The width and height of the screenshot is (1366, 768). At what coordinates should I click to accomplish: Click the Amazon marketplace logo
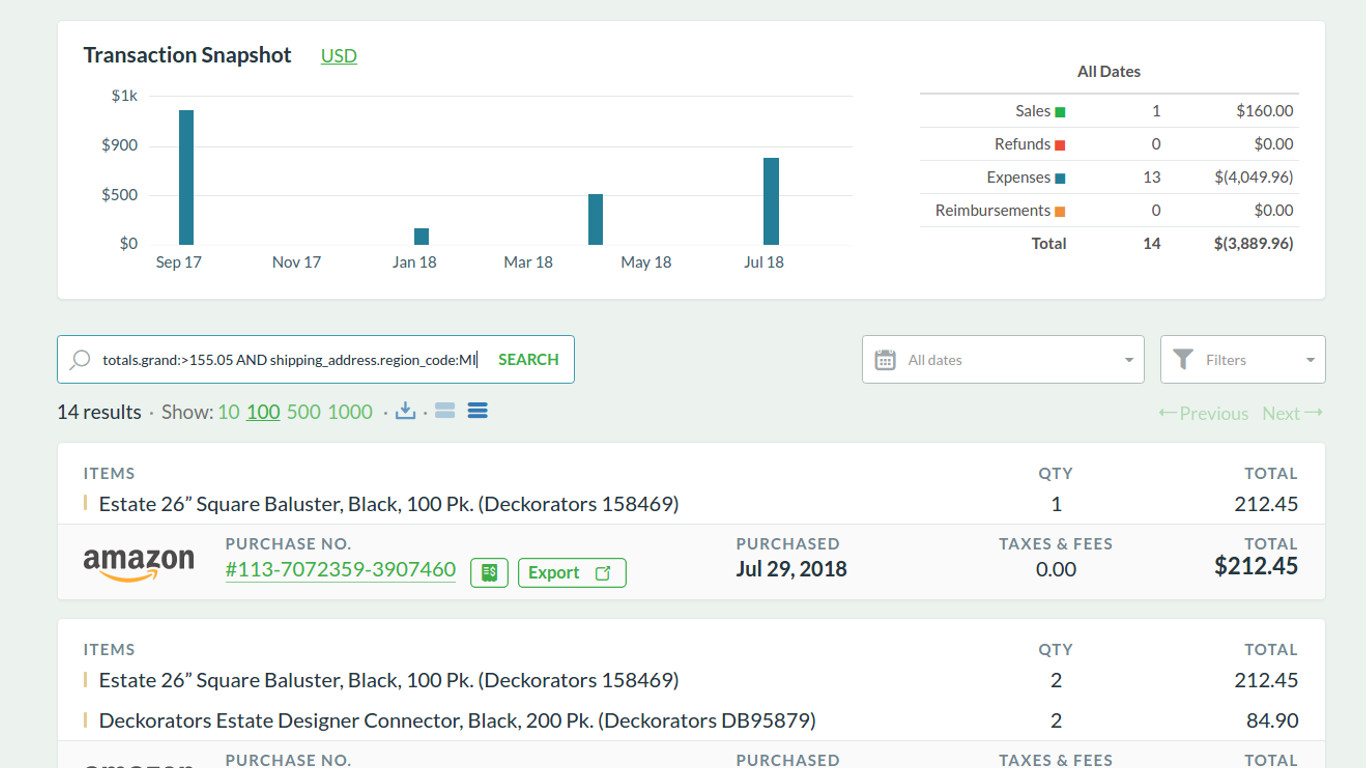coord(139,561)
